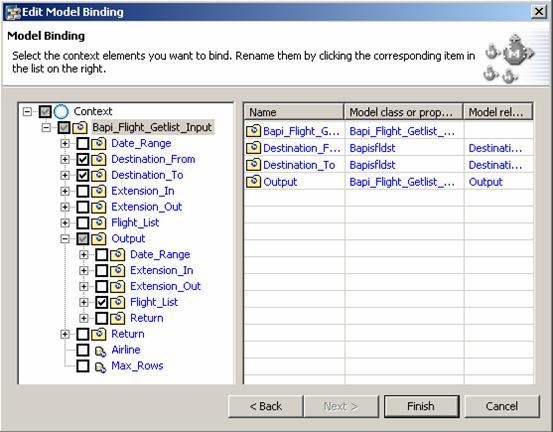Click the Edit Model Binding title bar icon

pyautogui.click(x=13, y=12)
